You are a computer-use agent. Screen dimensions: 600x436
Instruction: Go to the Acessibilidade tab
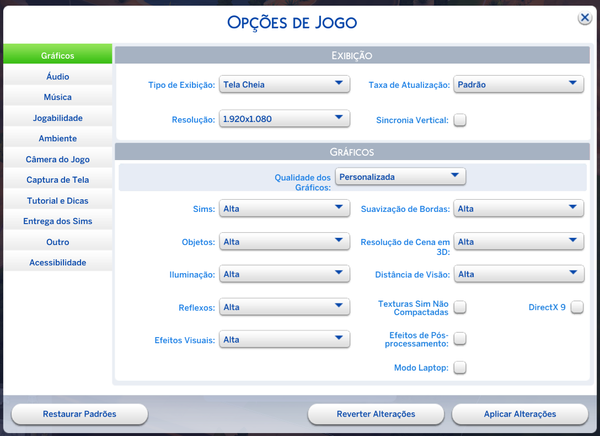[58, 262]
